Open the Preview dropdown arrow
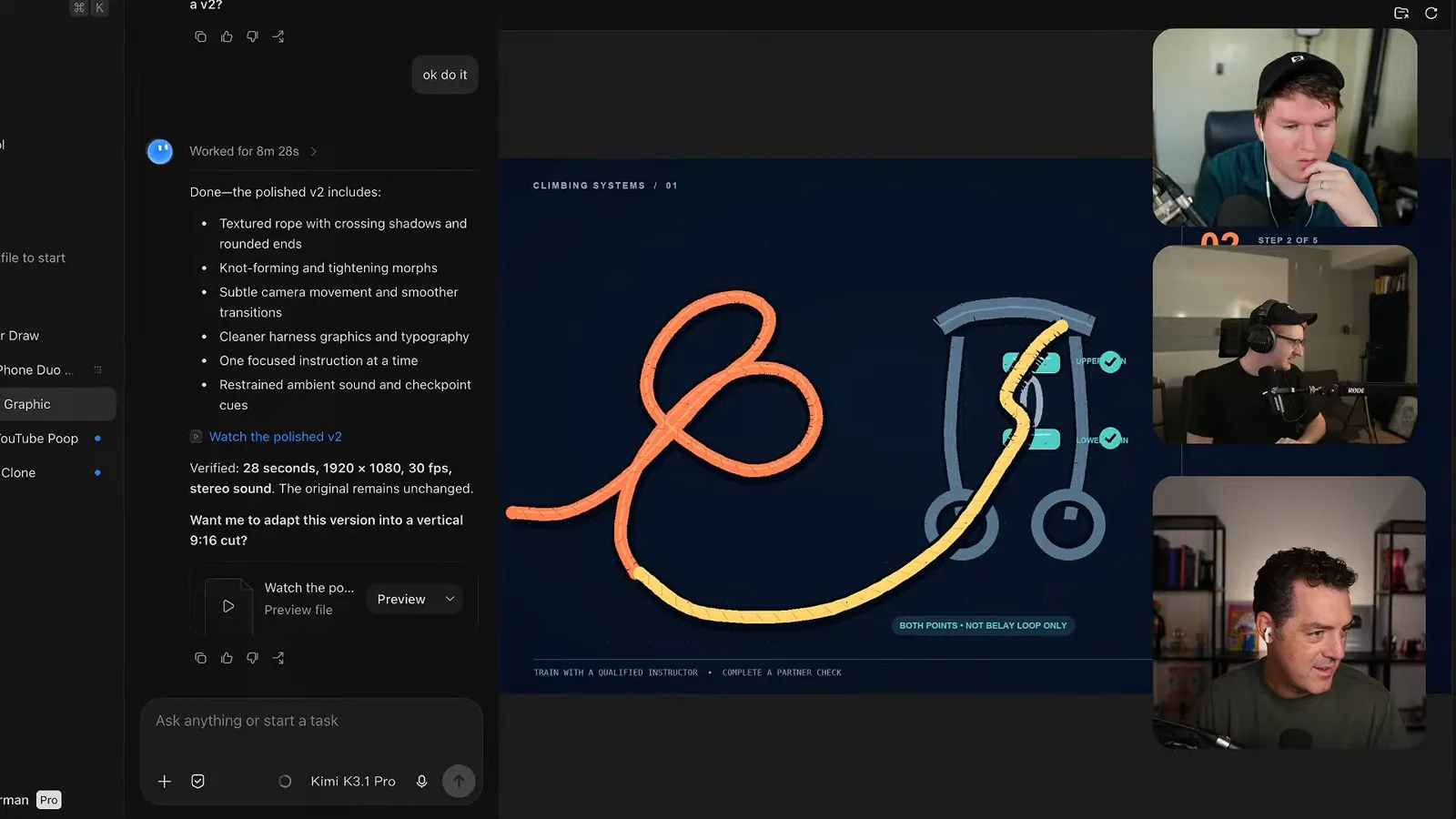Image resolution: width=1456 pixels, height=819 pixels. point(450,599)
